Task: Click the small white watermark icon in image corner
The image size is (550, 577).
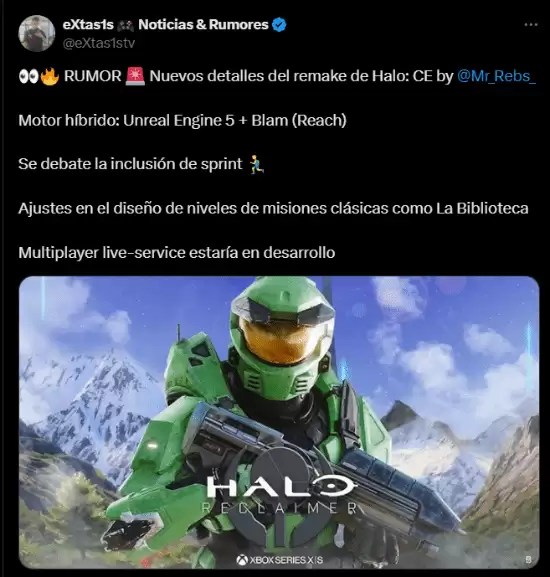Action: (x=528, y=559)
